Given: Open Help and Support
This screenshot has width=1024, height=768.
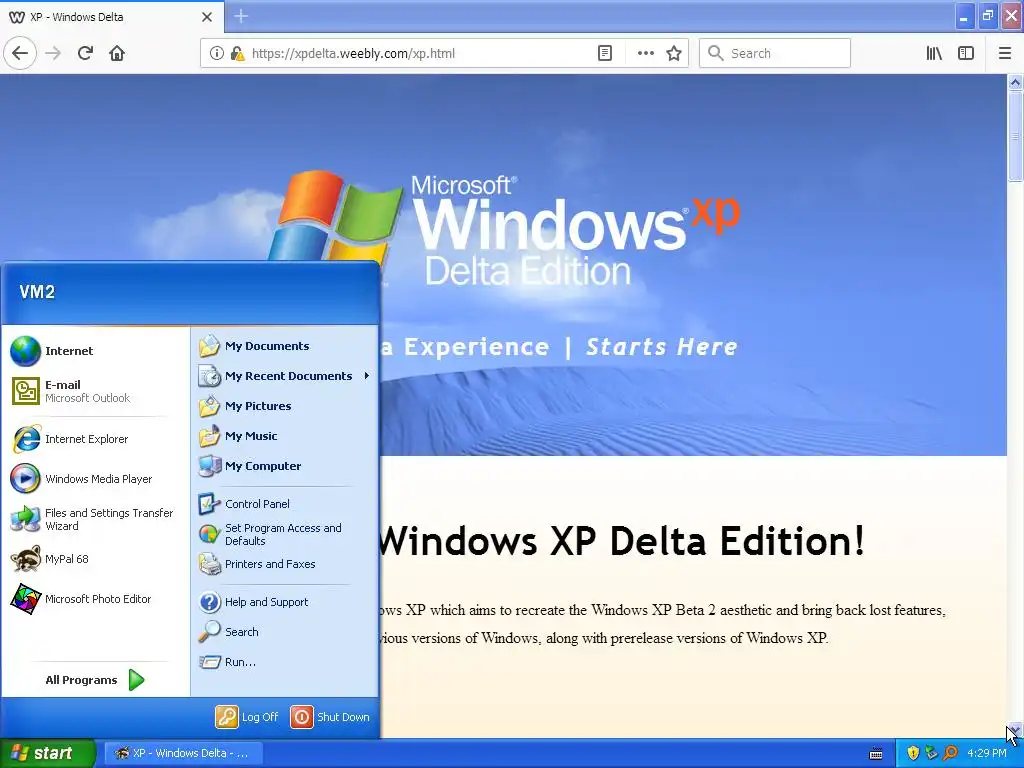Looking at the screenshot, I should 285,602.
